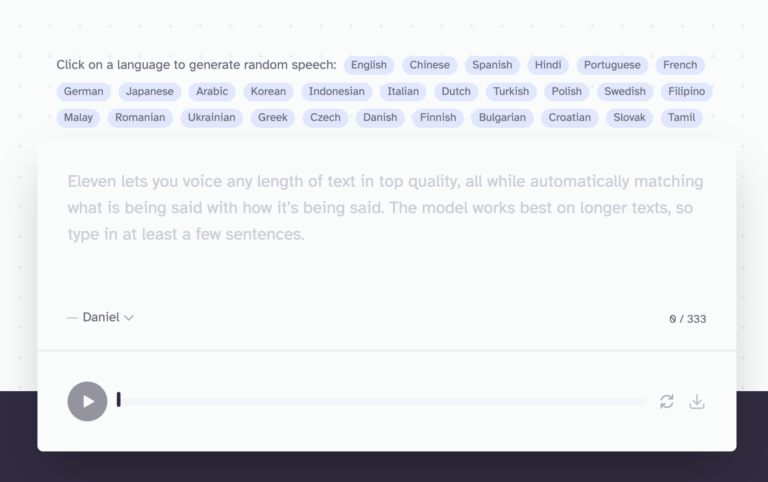Select Japanese from language chips

coord(150,91)
